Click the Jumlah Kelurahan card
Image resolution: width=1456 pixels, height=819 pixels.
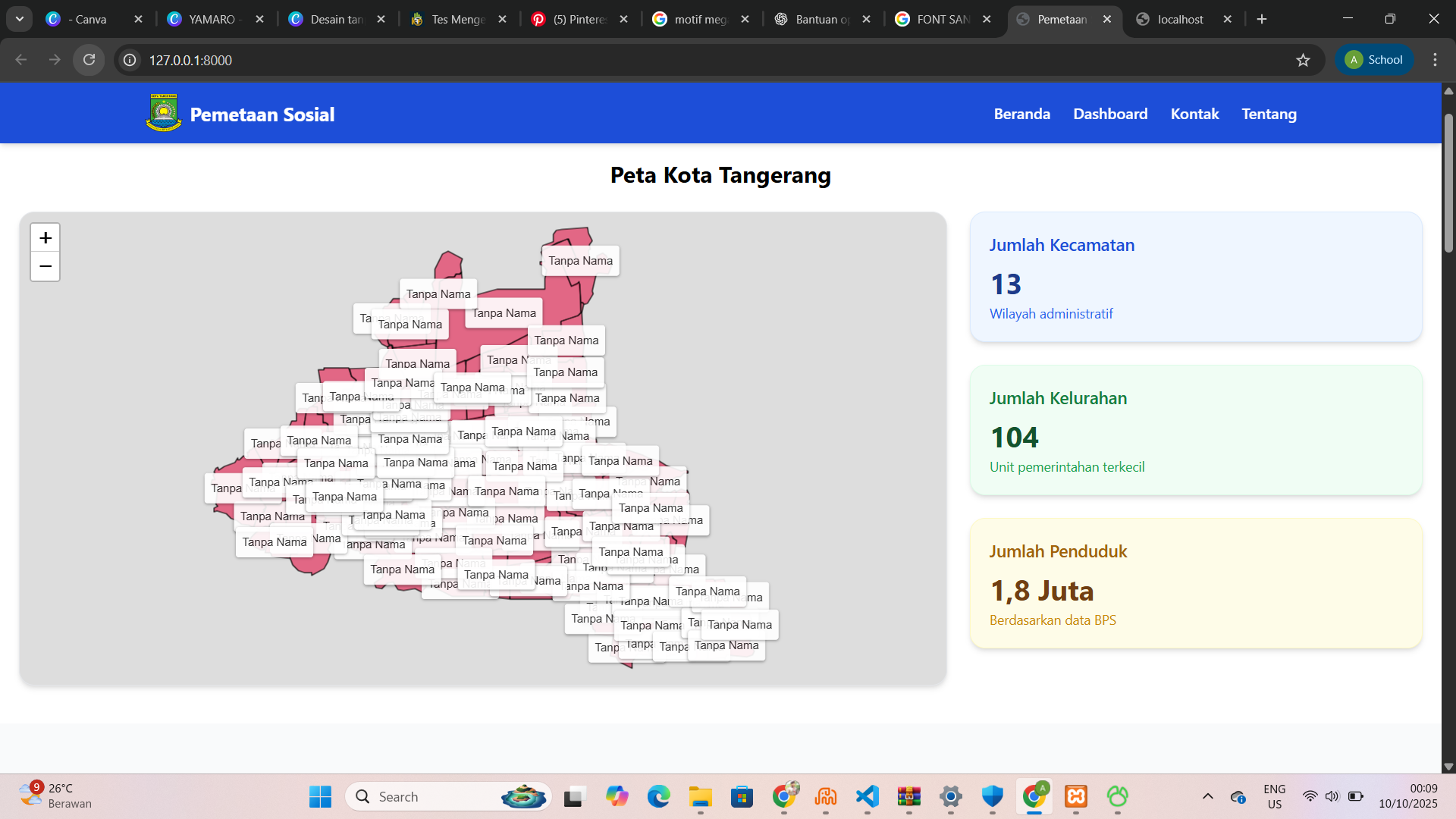coord(1196,430)
